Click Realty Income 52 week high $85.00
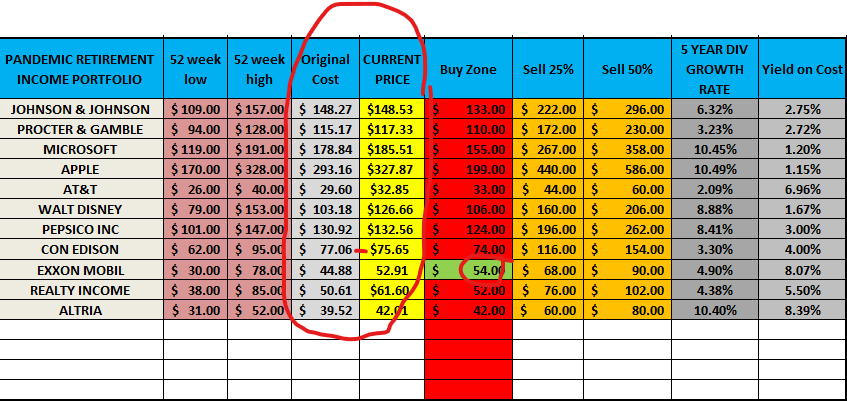This screenshot has height=401, width=847. point(260,291)
